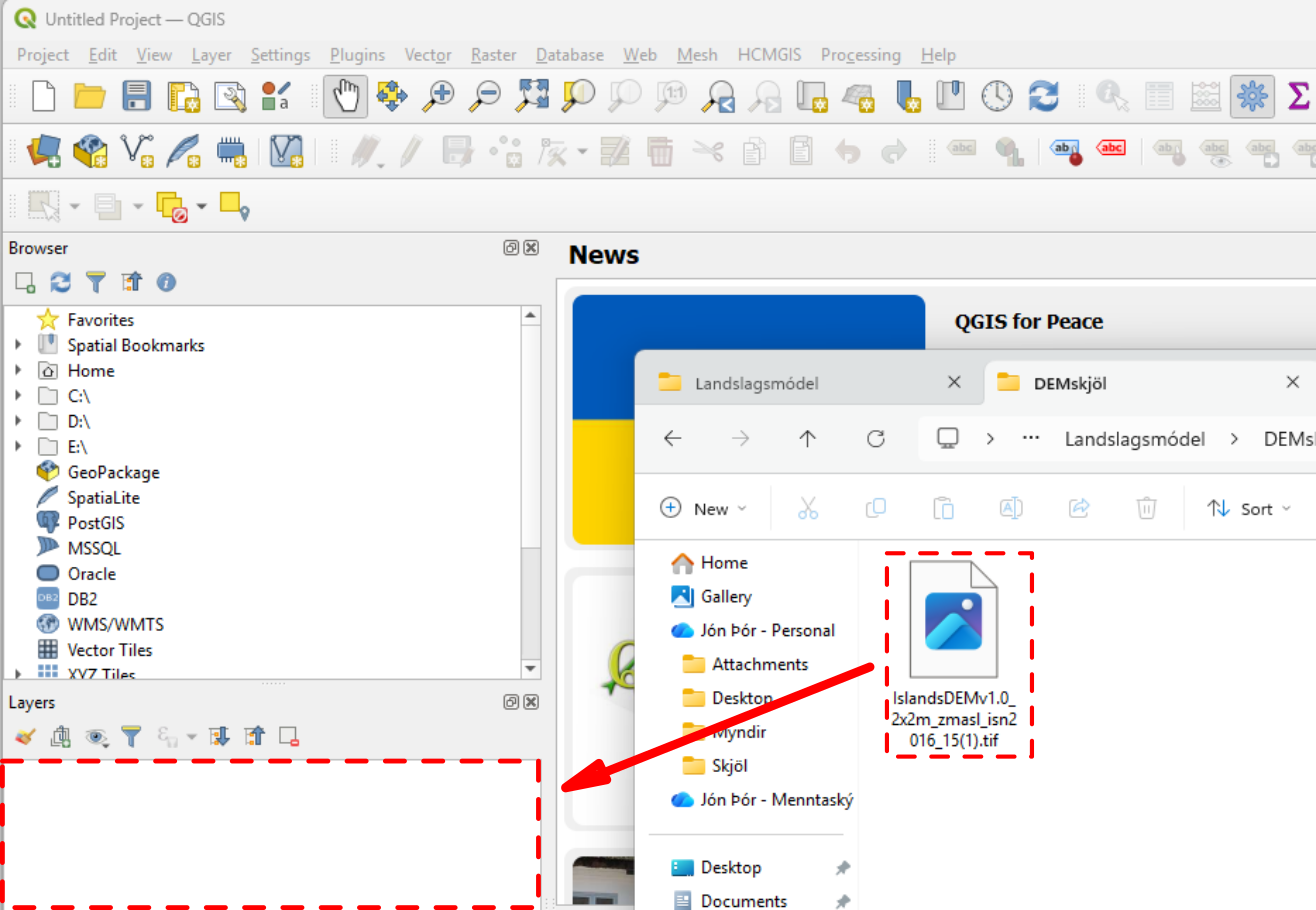Open the Processing Toolbox gear icon
The image size is (1316, 910).
(1251, 96)
